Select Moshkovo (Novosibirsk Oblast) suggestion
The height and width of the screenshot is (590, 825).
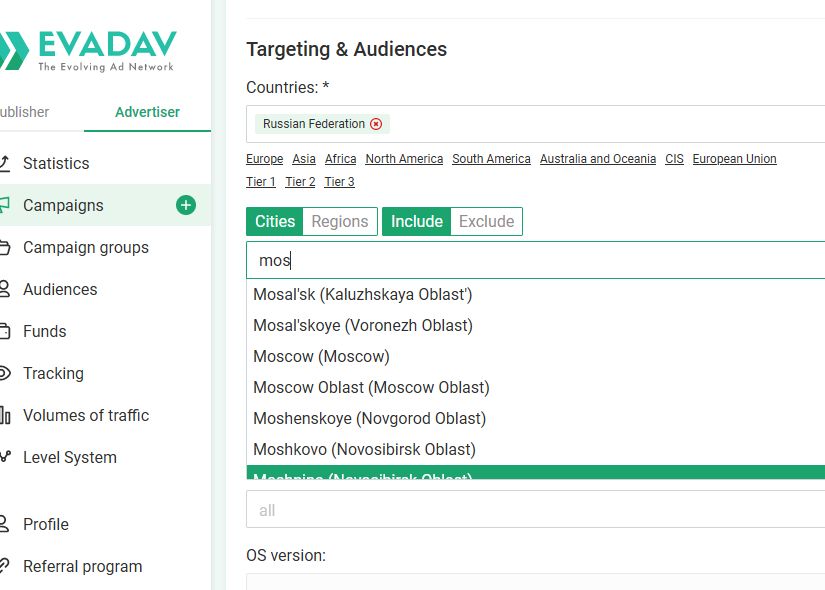364,449
